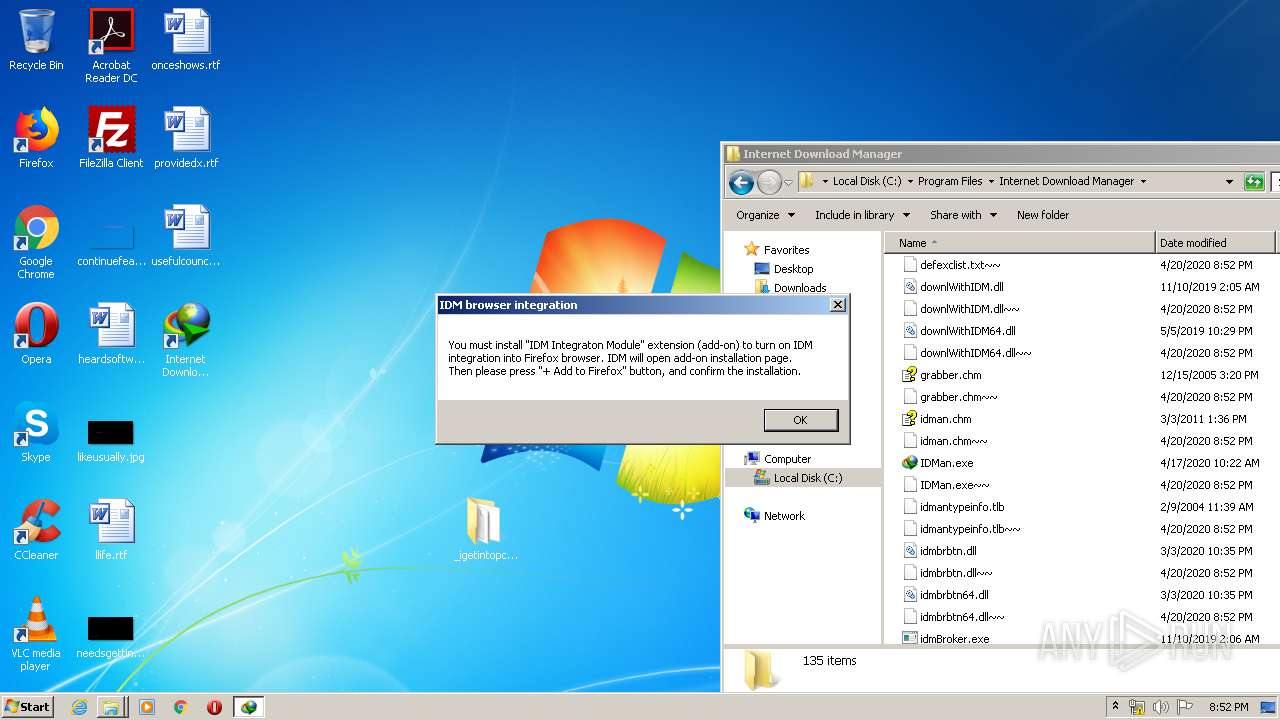Launch Internet Download Manager desktop shortcut
1280x720 pixels.
coord(186,340)
